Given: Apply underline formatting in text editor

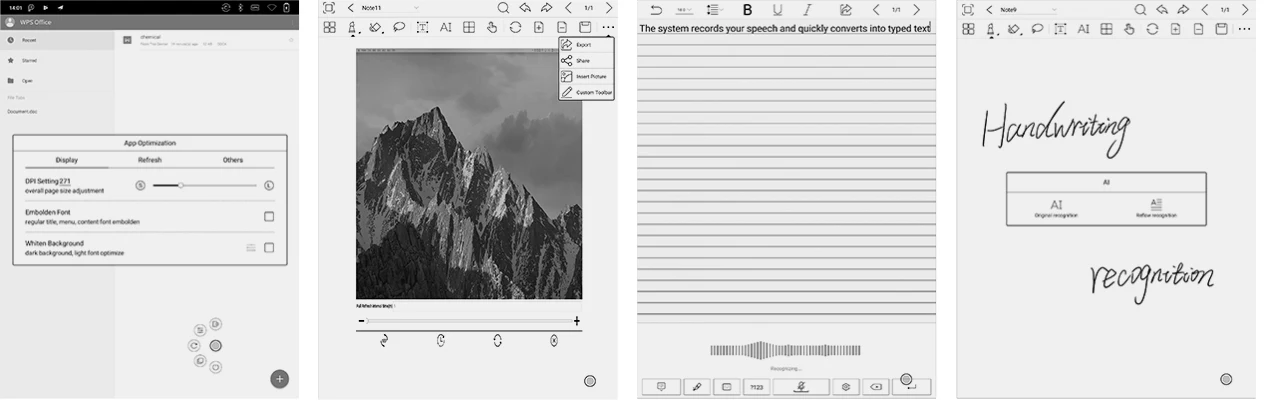Looking at the screenshot, I should tap(777, 9).
